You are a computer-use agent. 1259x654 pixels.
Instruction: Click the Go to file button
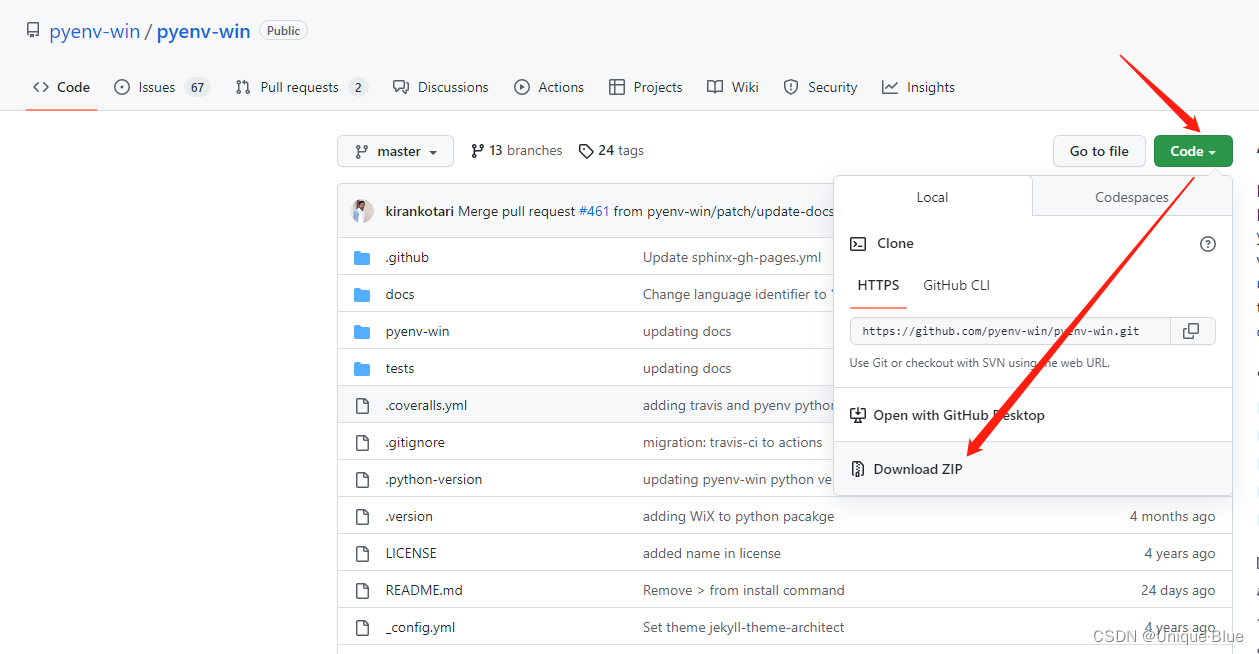click(x=1099, y=151)
